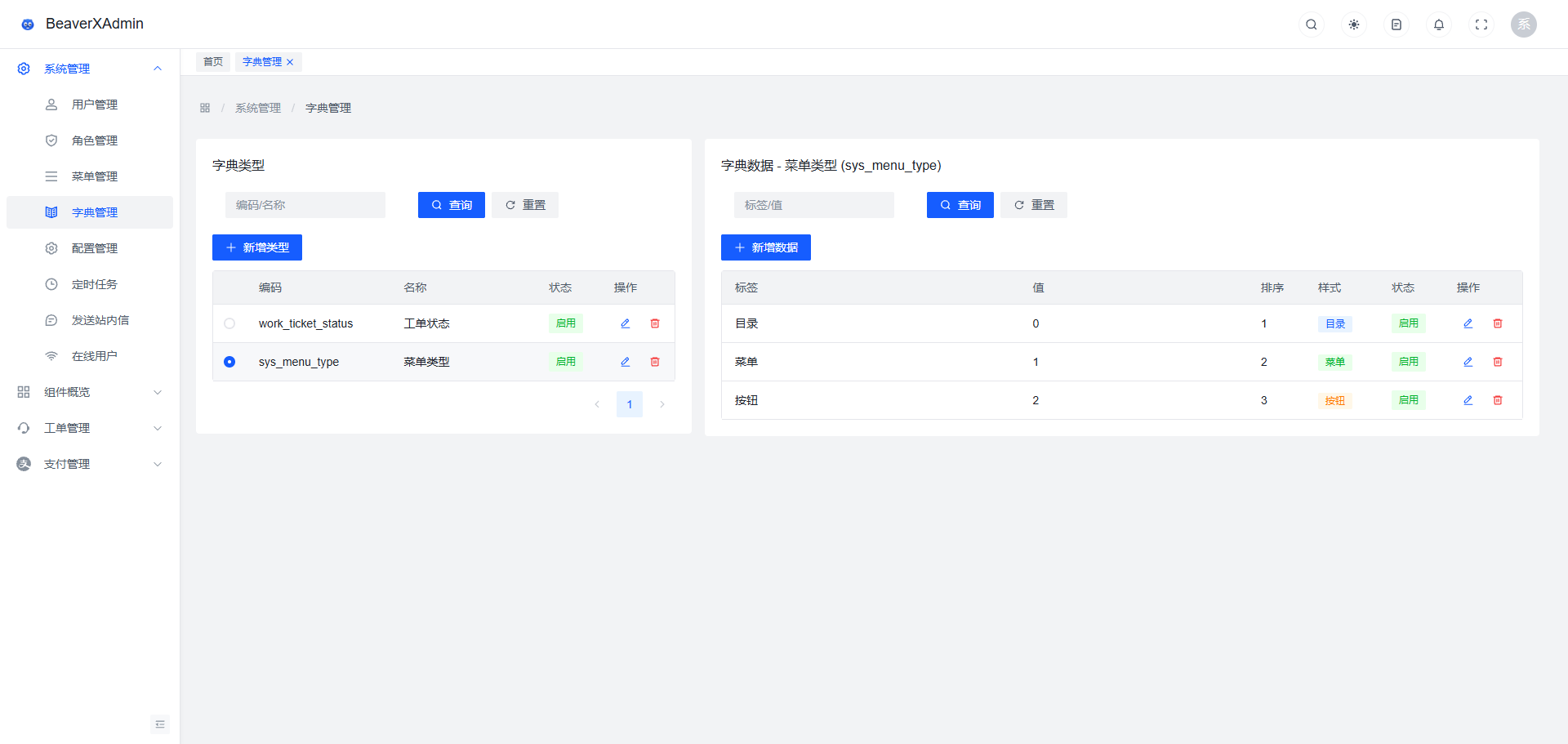Click 重置 in the 字典数据 panel
Screen dimensions: 1568x744
coord(1034,205)
